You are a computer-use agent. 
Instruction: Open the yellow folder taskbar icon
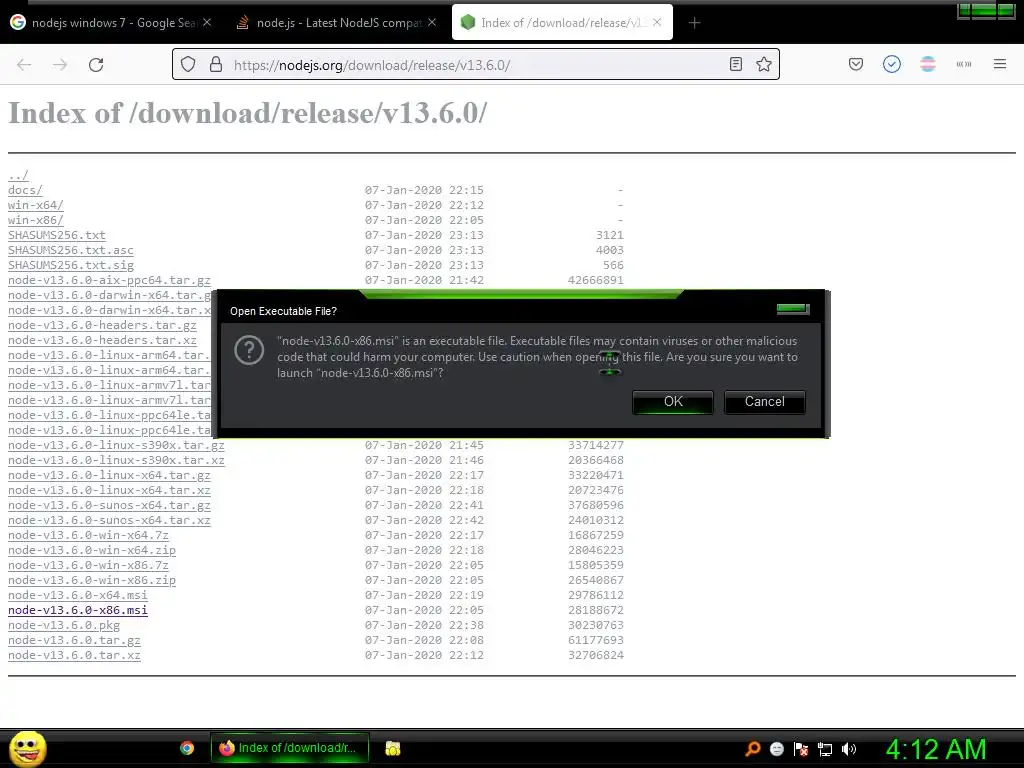tap(392, 748)
